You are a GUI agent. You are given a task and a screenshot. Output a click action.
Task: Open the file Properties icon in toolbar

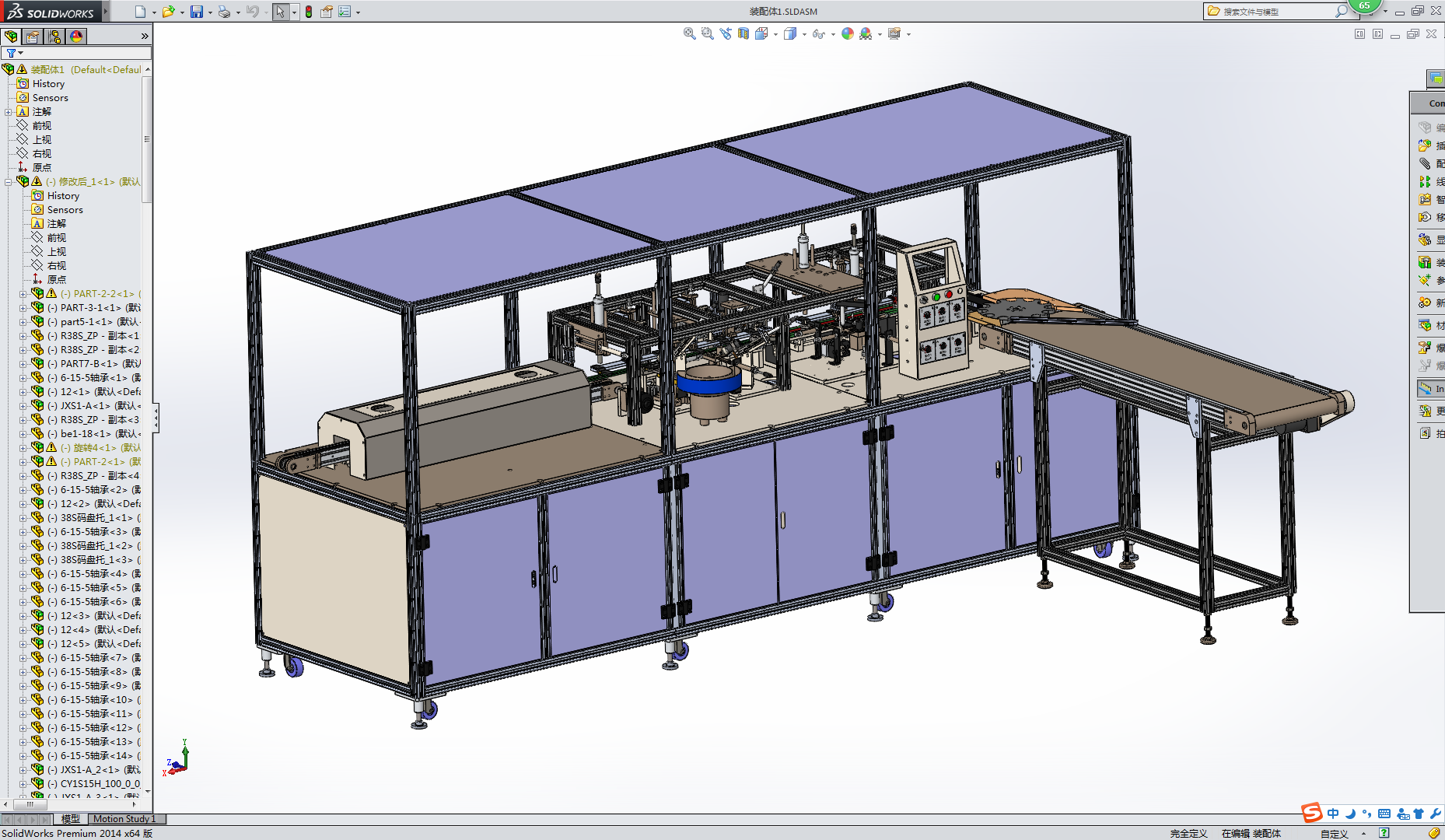(x=327, y=12)
